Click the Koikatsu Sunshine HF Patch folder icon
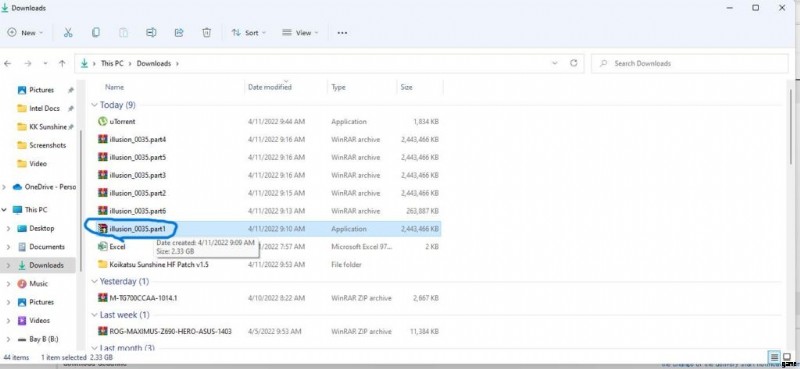Screen dimensions: 800x369 tap(103, 264)
